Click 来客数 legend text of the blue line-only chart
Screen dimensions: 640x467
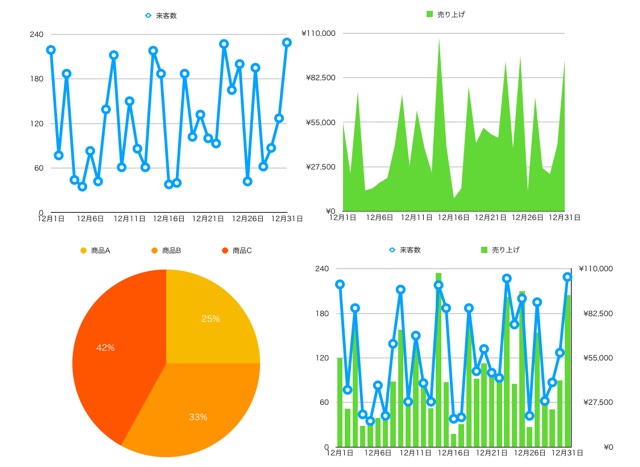(166, 16)
